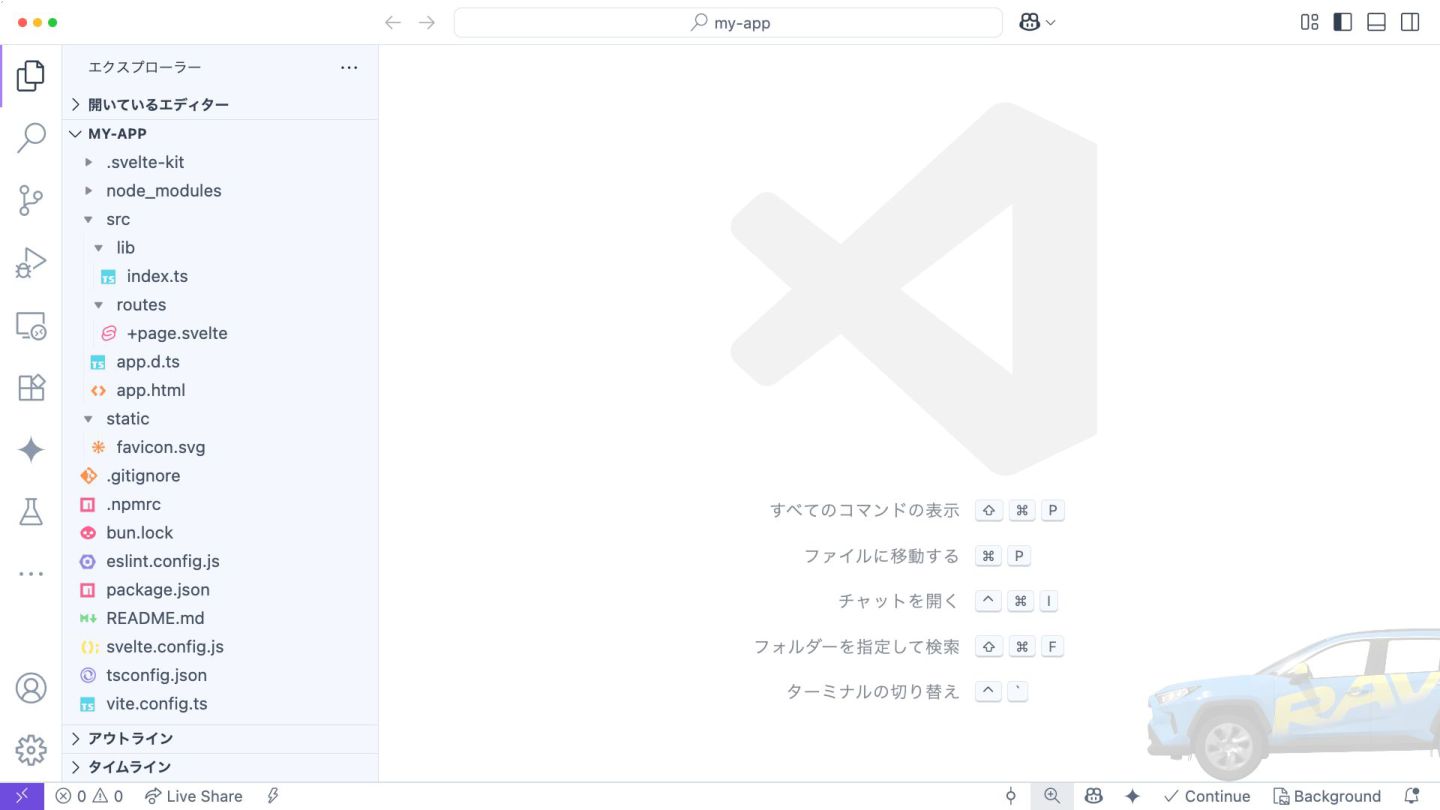1440x810 pixels.
Task: Show errors and warnings count
Action: (89, 796)
